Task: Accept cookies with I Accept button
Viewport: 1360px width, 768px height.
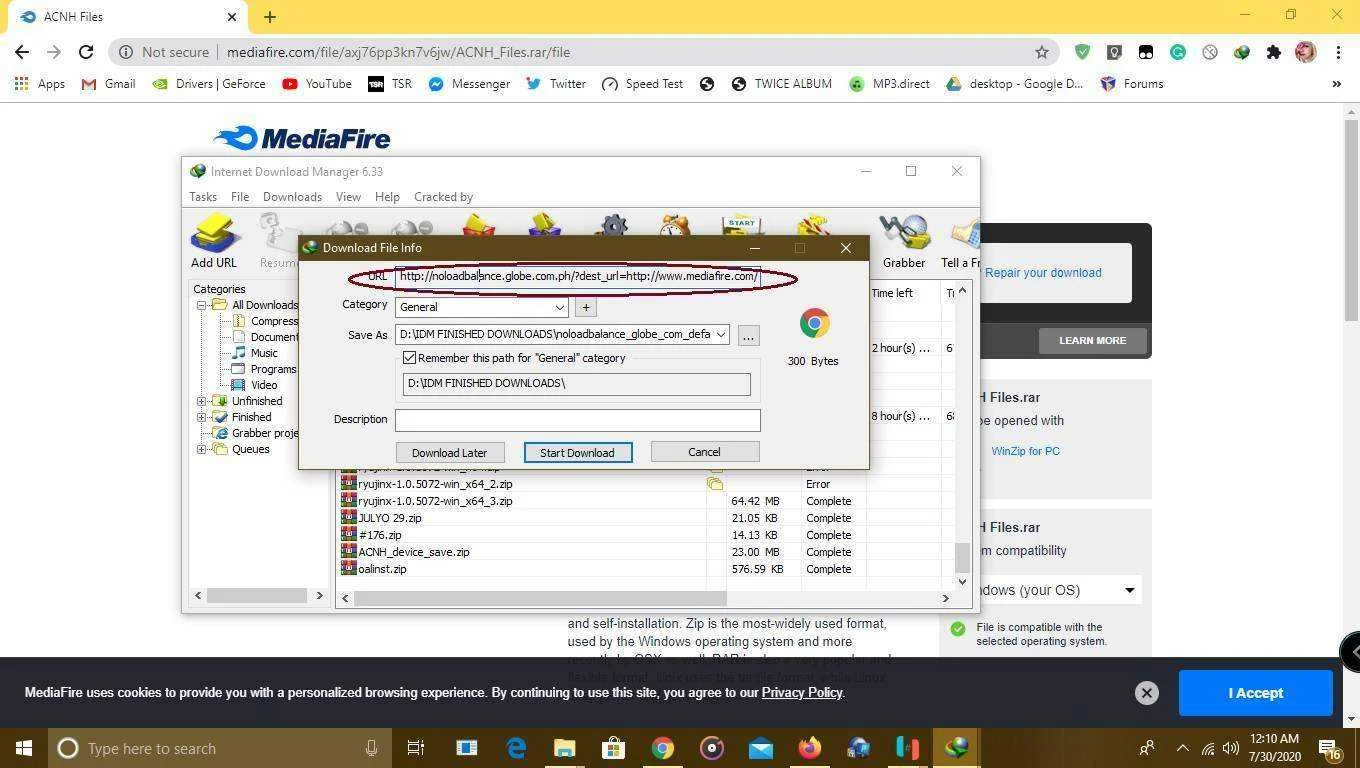Action: [1255, 692]
